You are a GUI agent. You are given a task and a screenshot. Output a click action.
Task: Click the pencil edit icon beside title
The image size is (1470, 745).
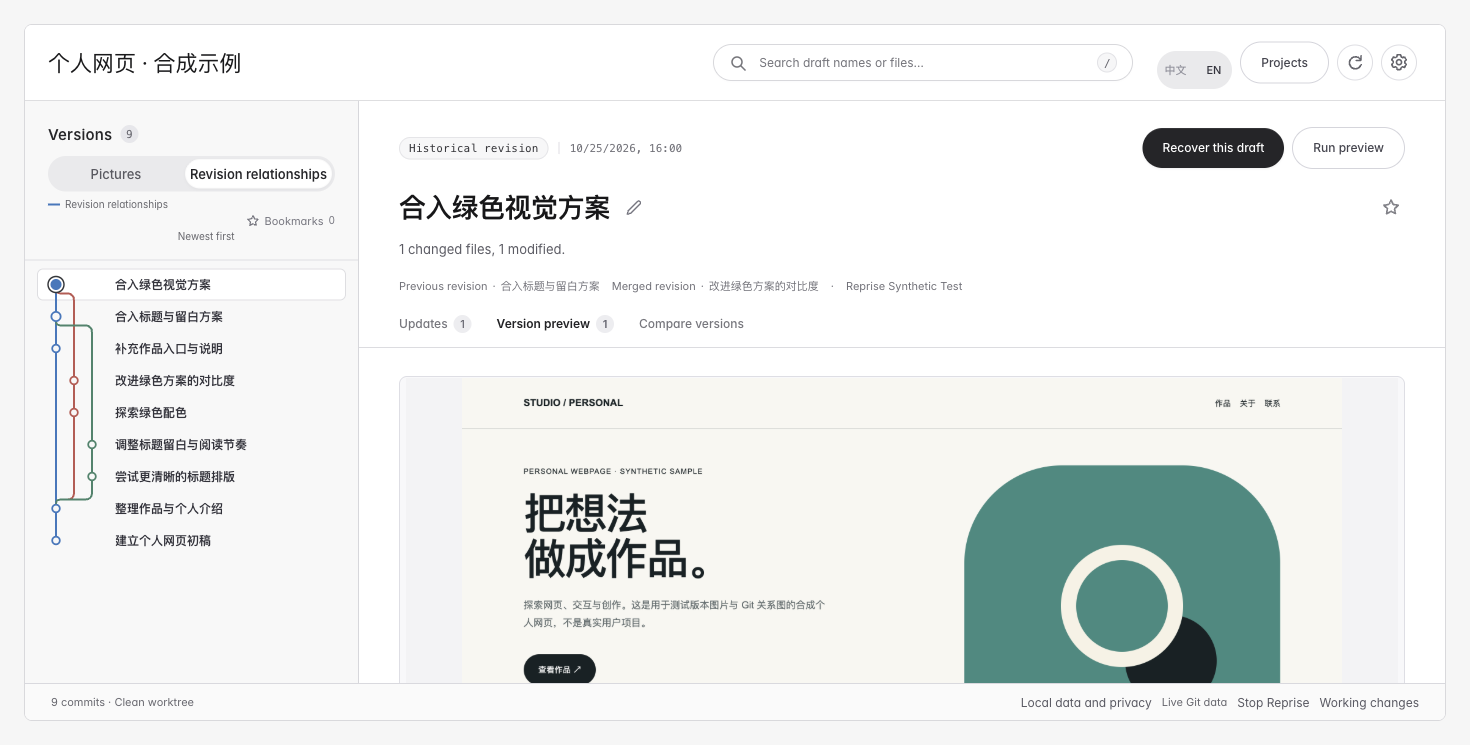[x=634, y=208]
